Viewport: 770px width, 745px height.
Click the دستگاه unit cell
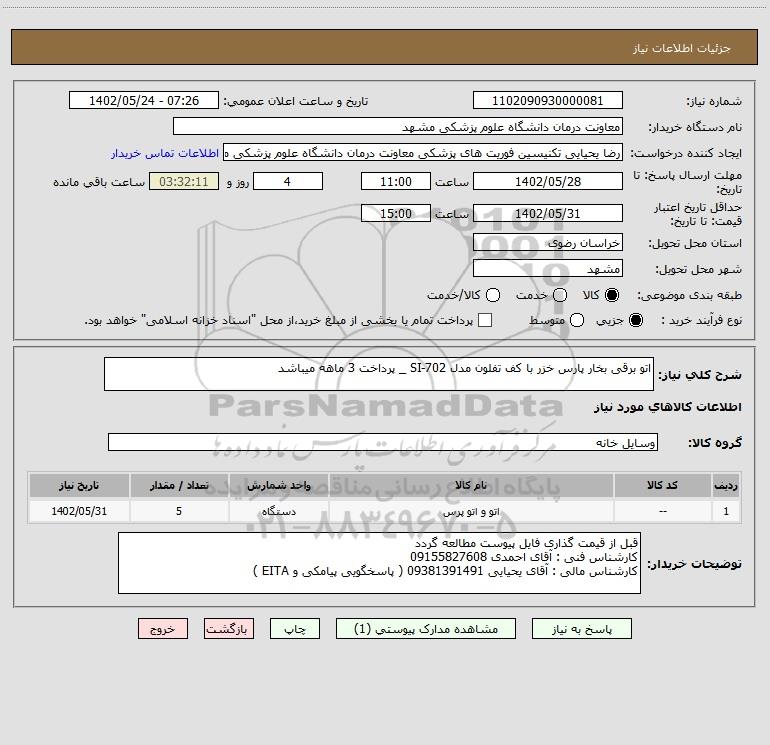pos(278,511)
